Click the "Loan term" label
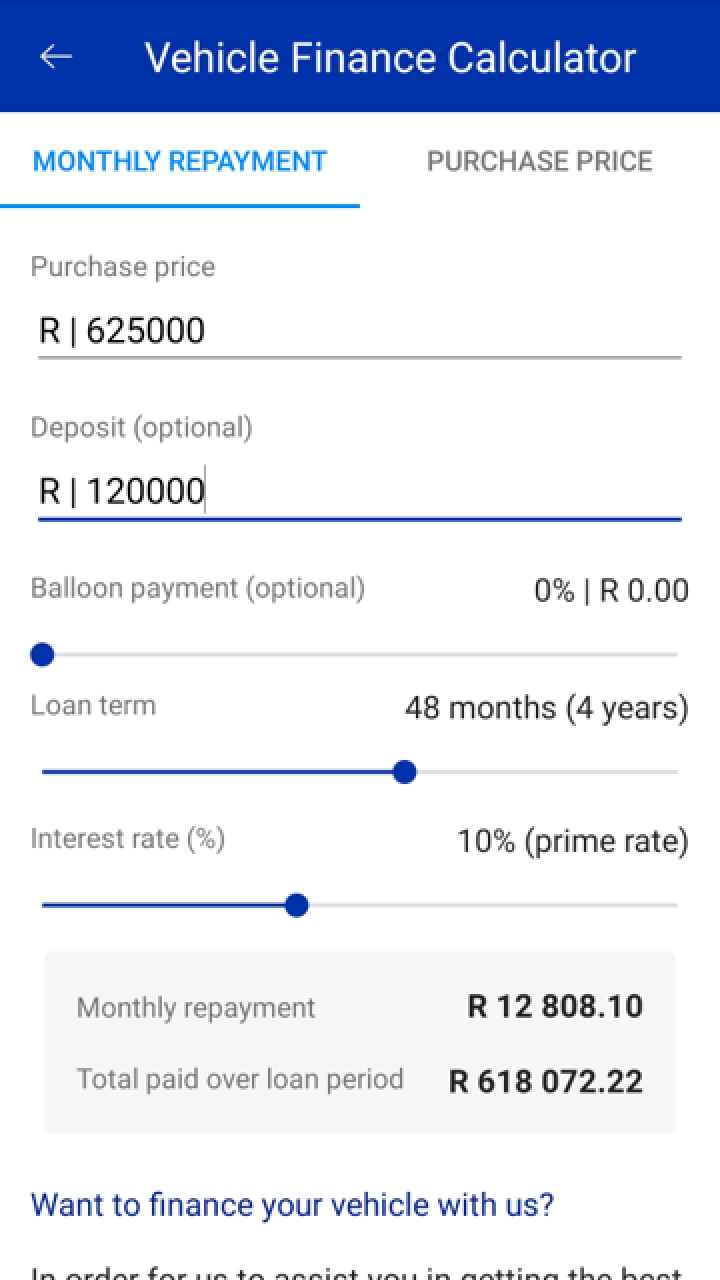Image resolution: width=720 pixels, height=1280 pixels. 93,705
